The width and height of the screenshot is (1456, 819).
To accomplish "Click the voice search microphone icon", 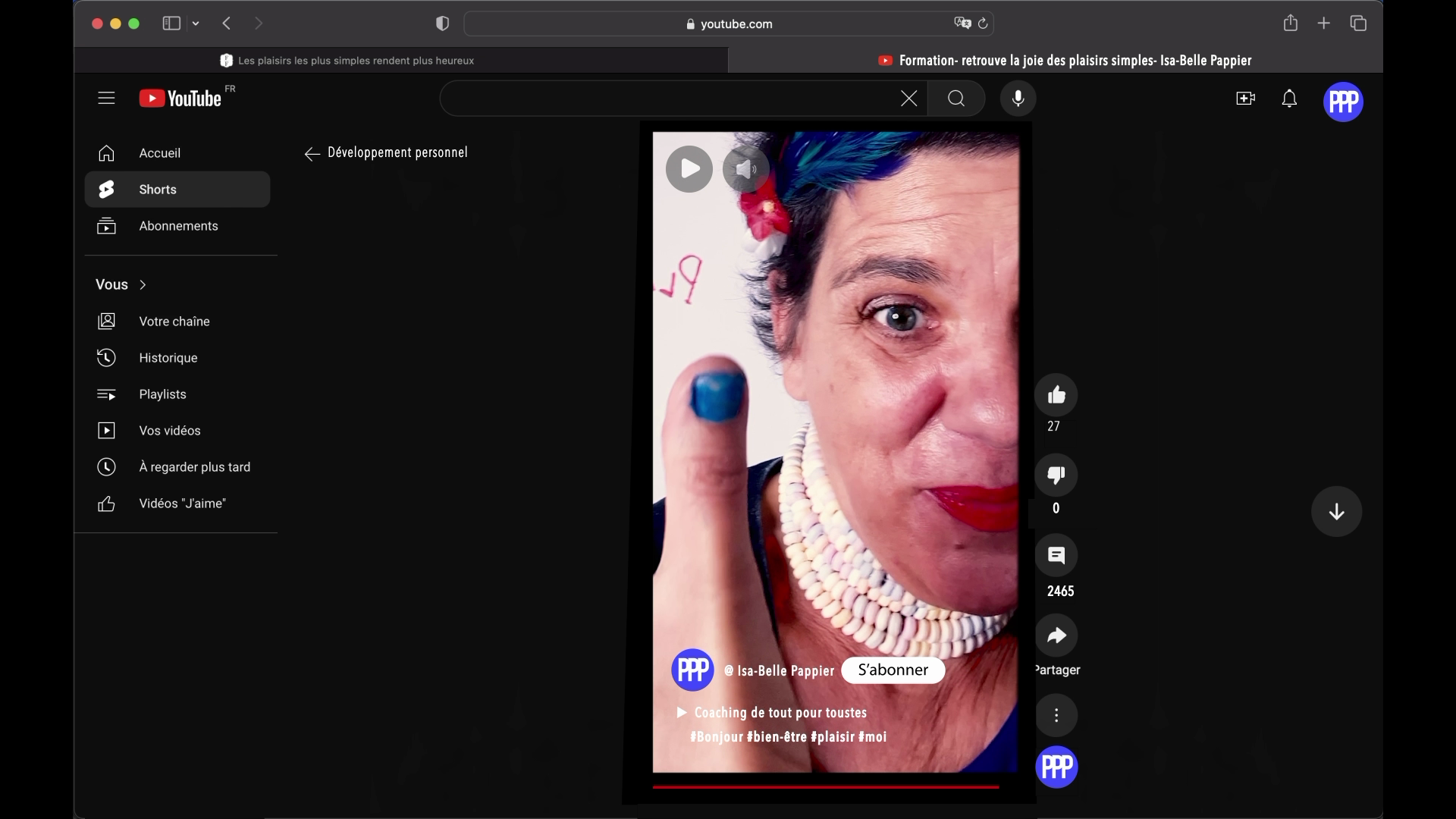I will [x=1018, y=99].
